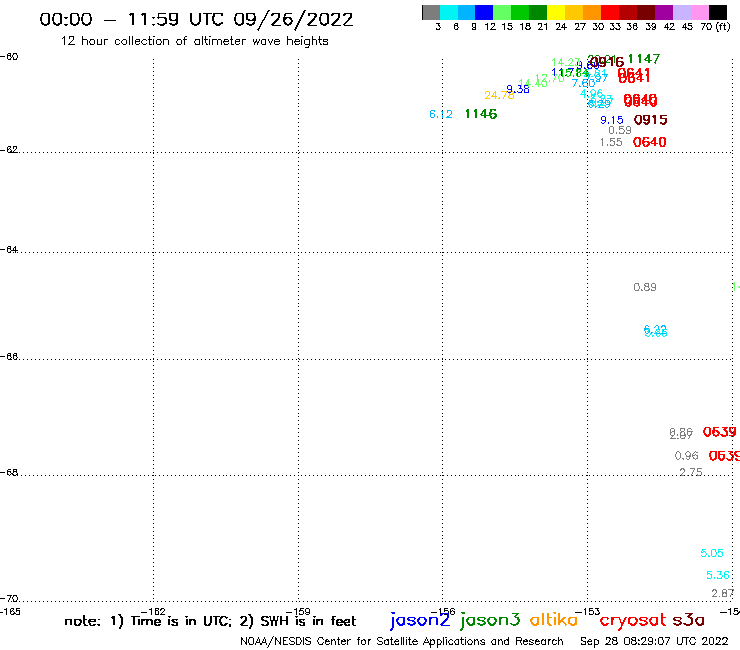
Task: Click the 'jason3' satellite legend label
Action: [490, 620]
